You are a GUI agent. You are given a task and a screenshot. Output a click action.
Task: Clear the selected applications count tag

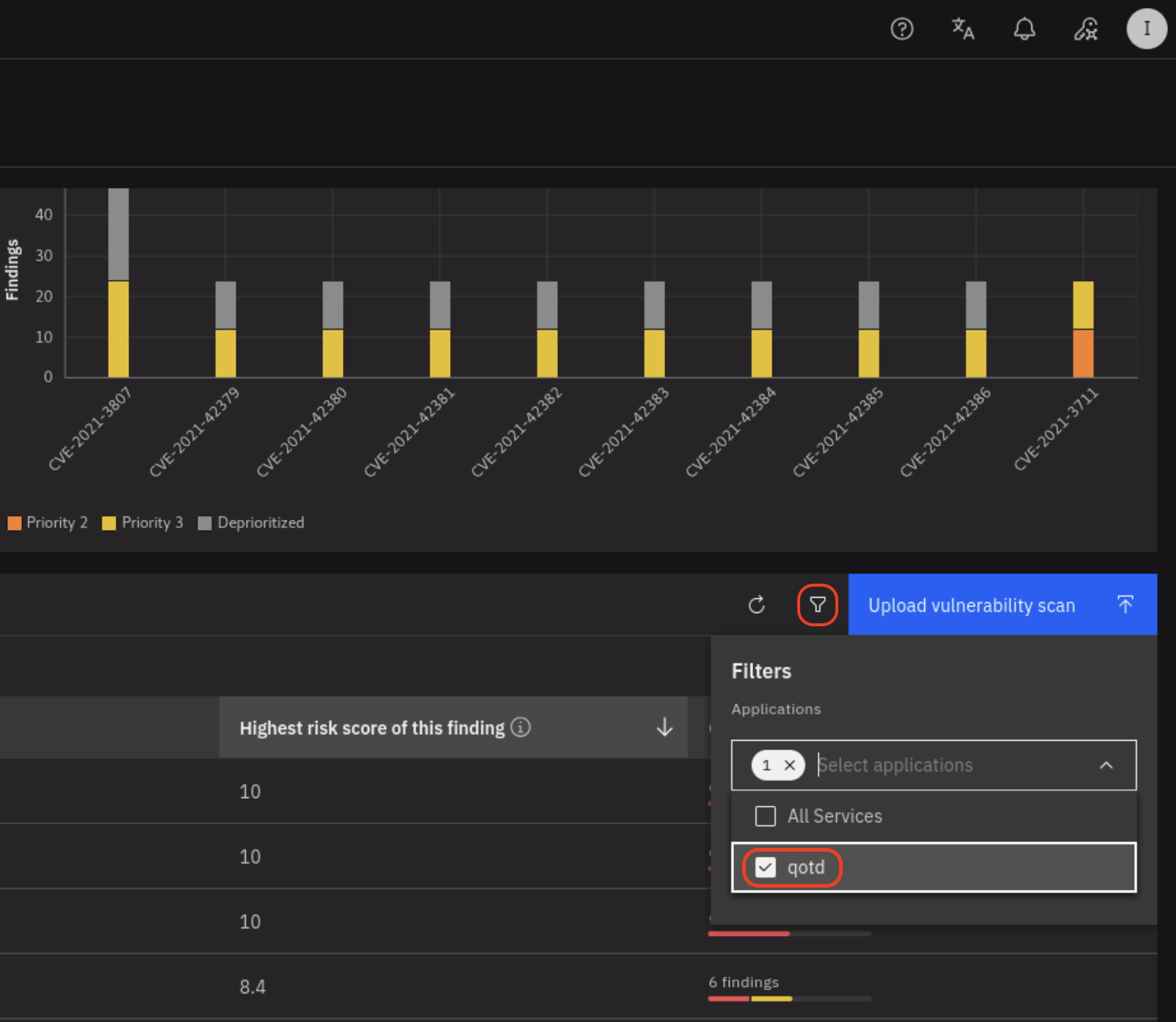pyautogui.click(x=790, y=765)
